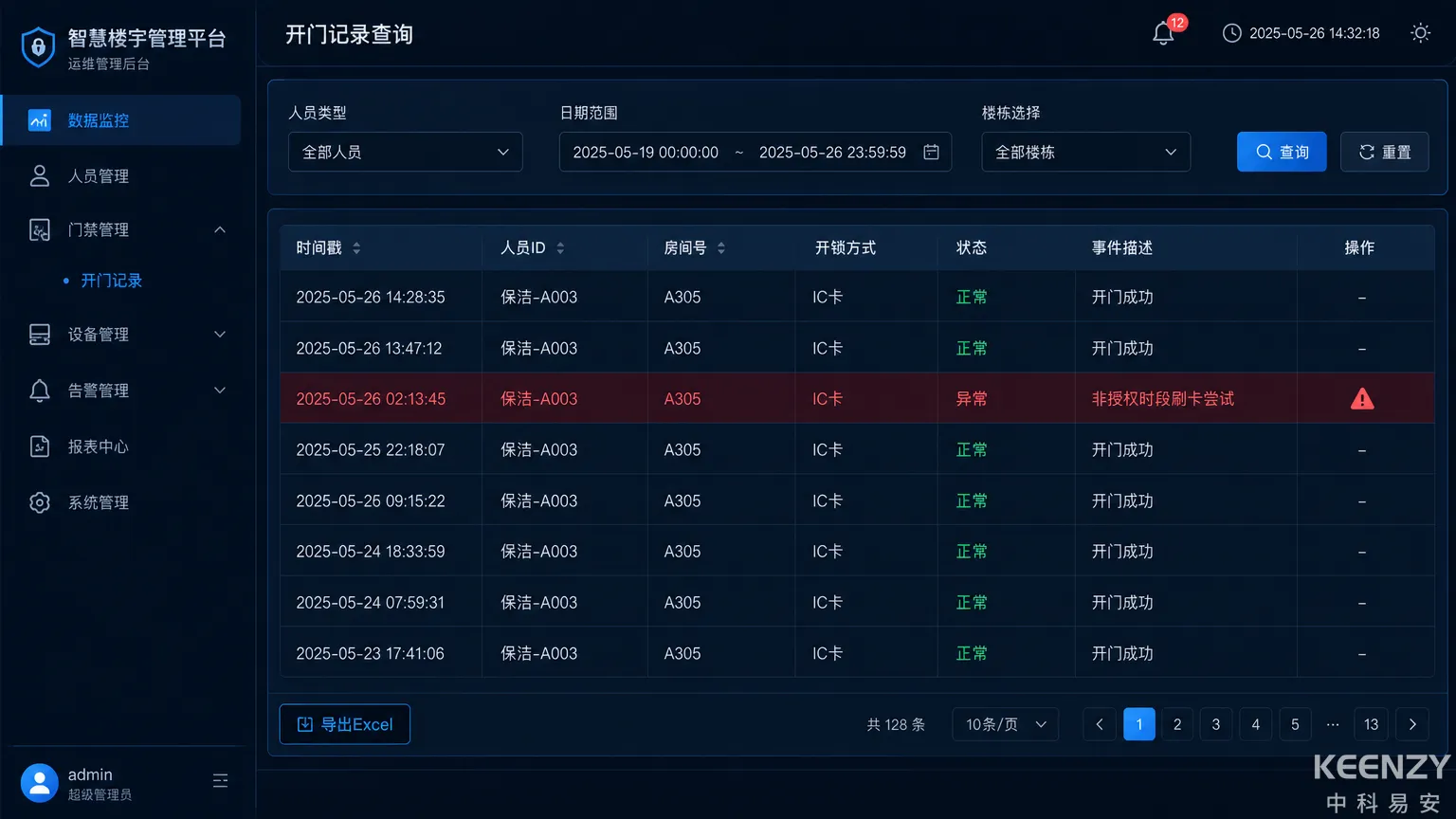Click the 开锁方式 column header
1456x819 pixels.
(x=846, y=248)
